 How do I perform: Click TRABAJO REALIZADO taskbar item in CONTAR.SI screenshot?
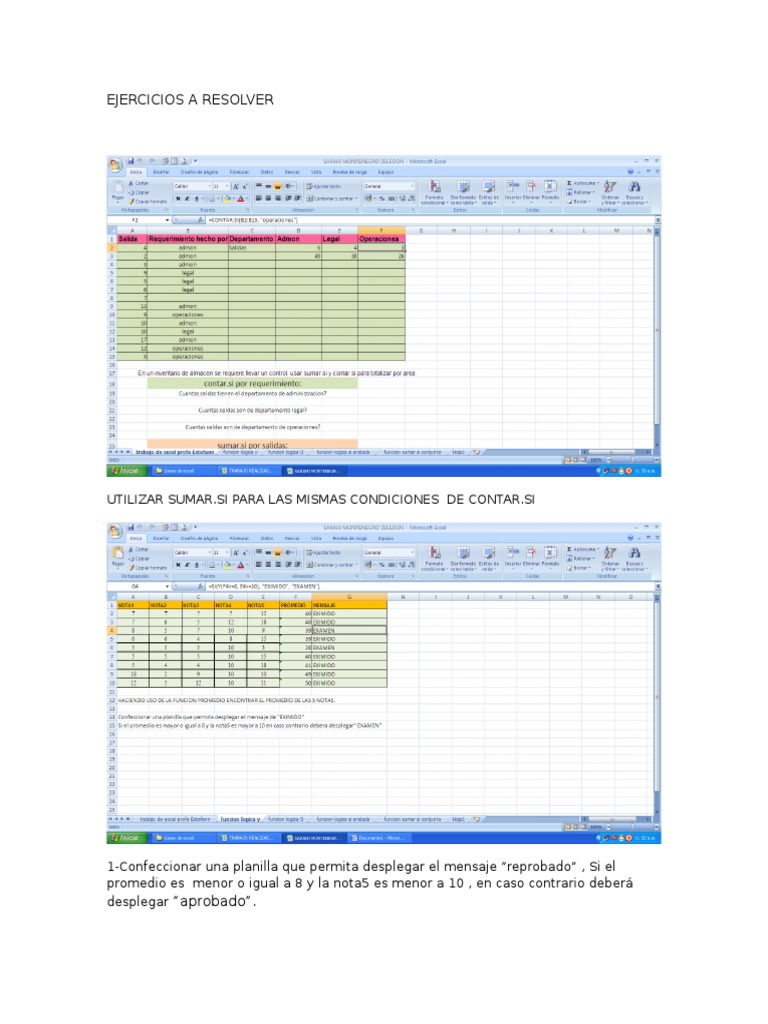click(247, 470)
